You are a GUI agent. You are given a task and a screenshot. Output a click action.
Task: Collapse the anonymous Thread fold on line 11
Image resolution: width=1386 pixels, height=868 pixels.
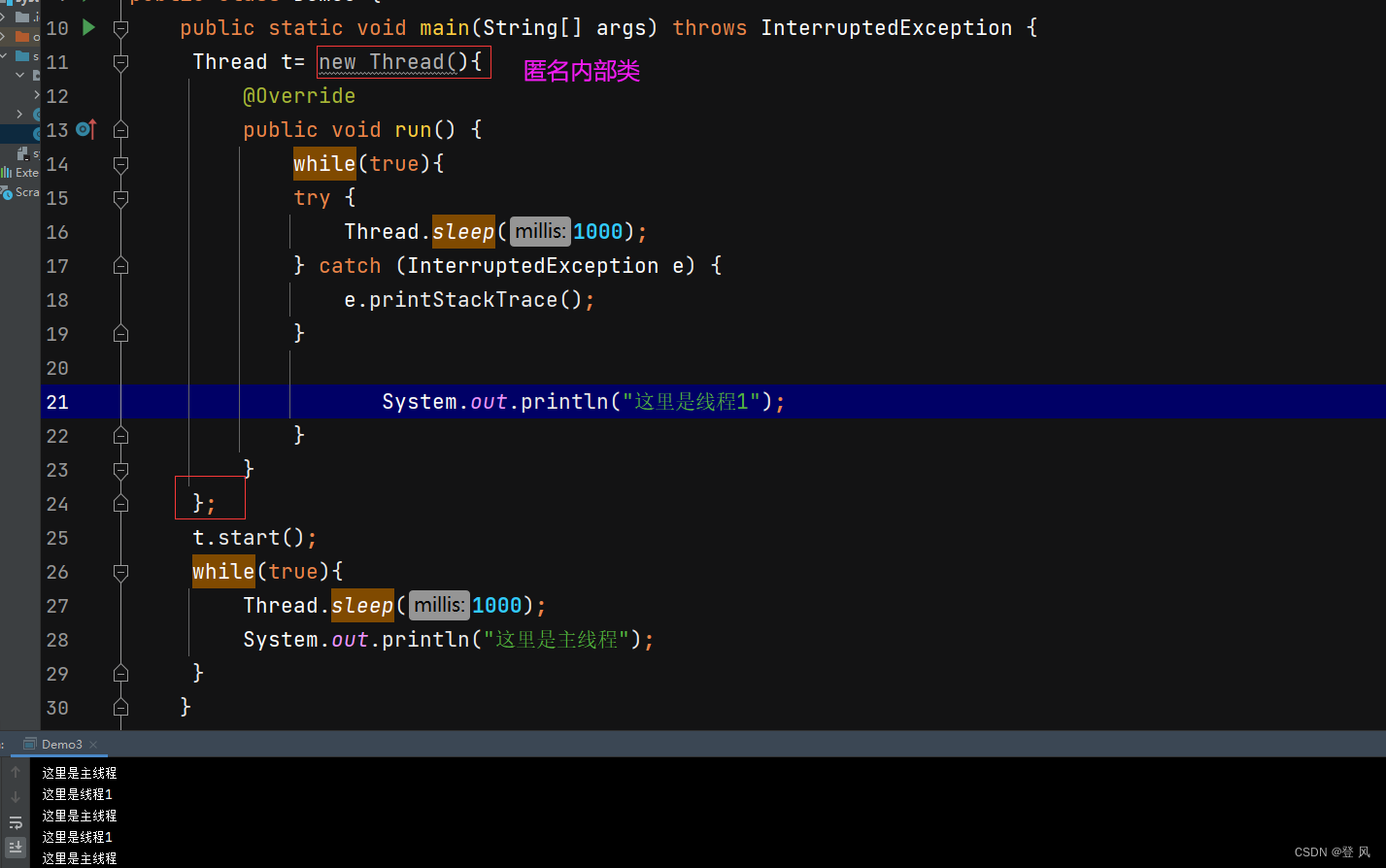point(120,62)
